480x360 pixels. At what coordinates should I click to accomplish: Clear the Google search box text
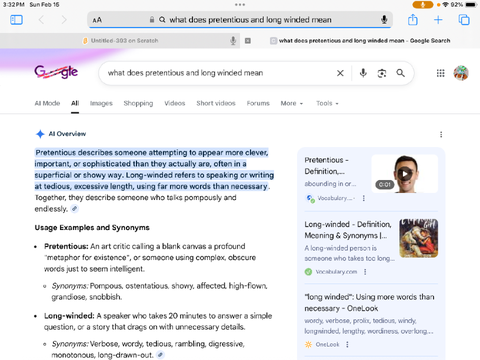340,73
